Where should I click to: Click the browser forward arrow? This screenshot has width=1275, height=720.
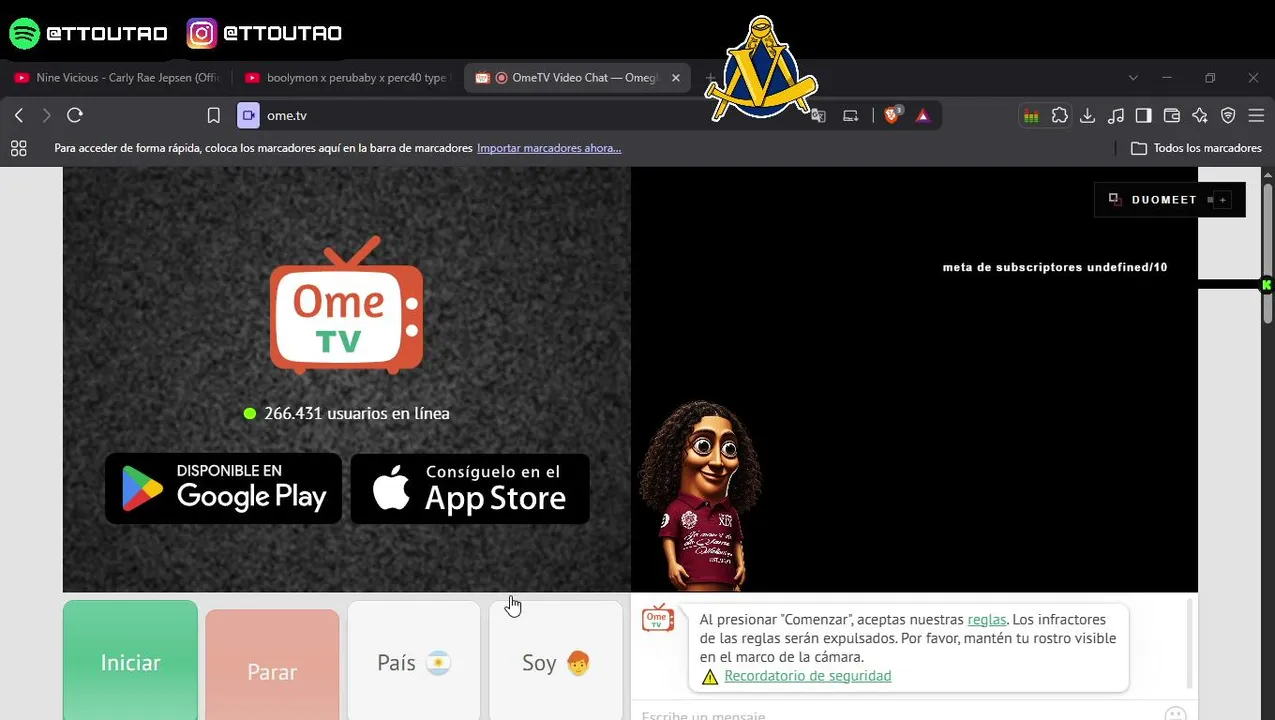click(46, 116)
